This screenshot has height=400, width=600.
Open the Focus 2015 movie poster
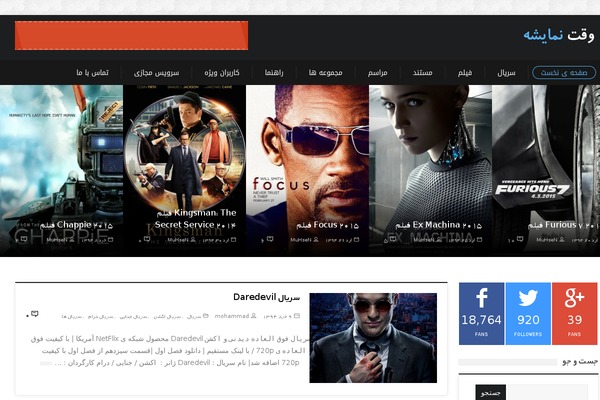307,170
